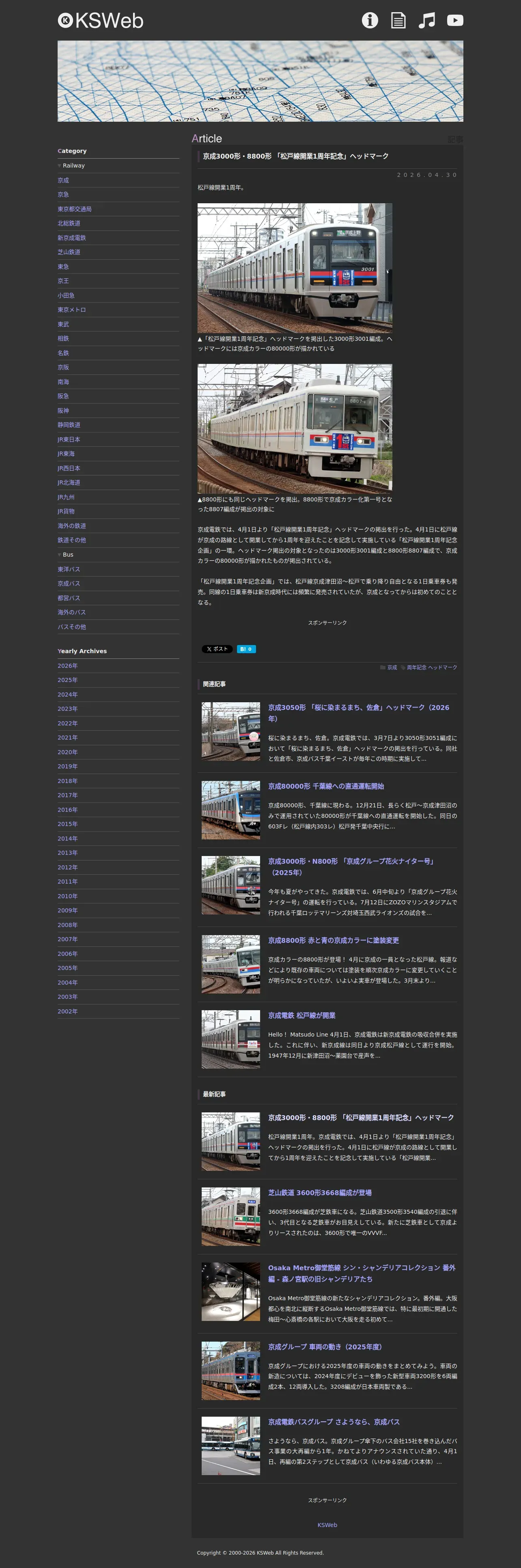Image resolution: width=521 pixels, height=1568 pixels.
Task: Click the music note icon in the header
Action: click(427, 20)
